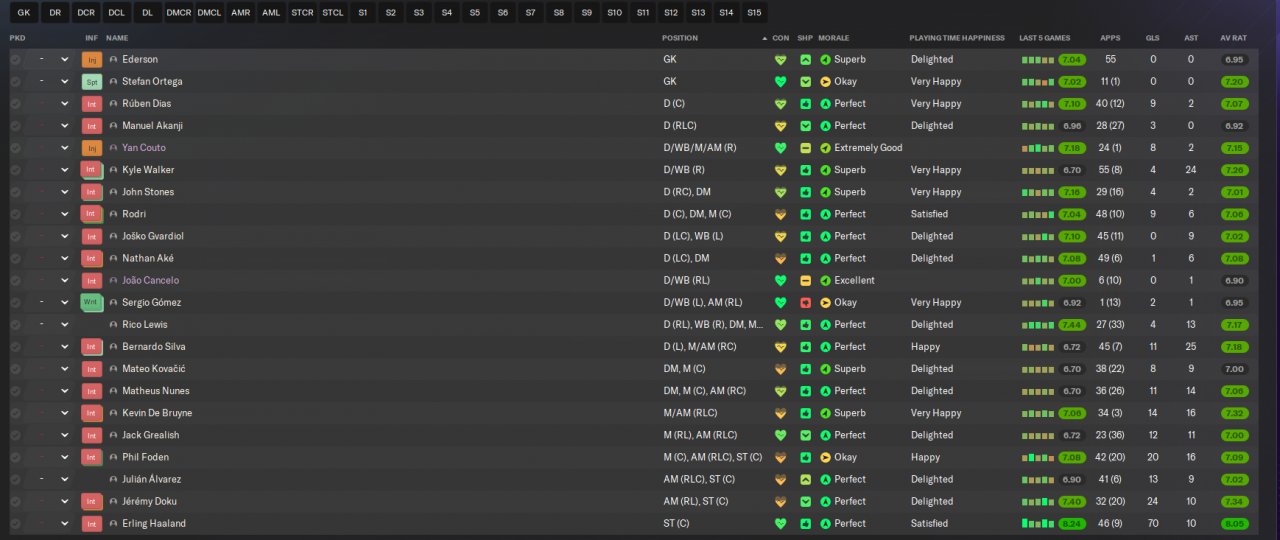
Task: Click Rúben Dias's green condition heart
Action: coord(781,104)
